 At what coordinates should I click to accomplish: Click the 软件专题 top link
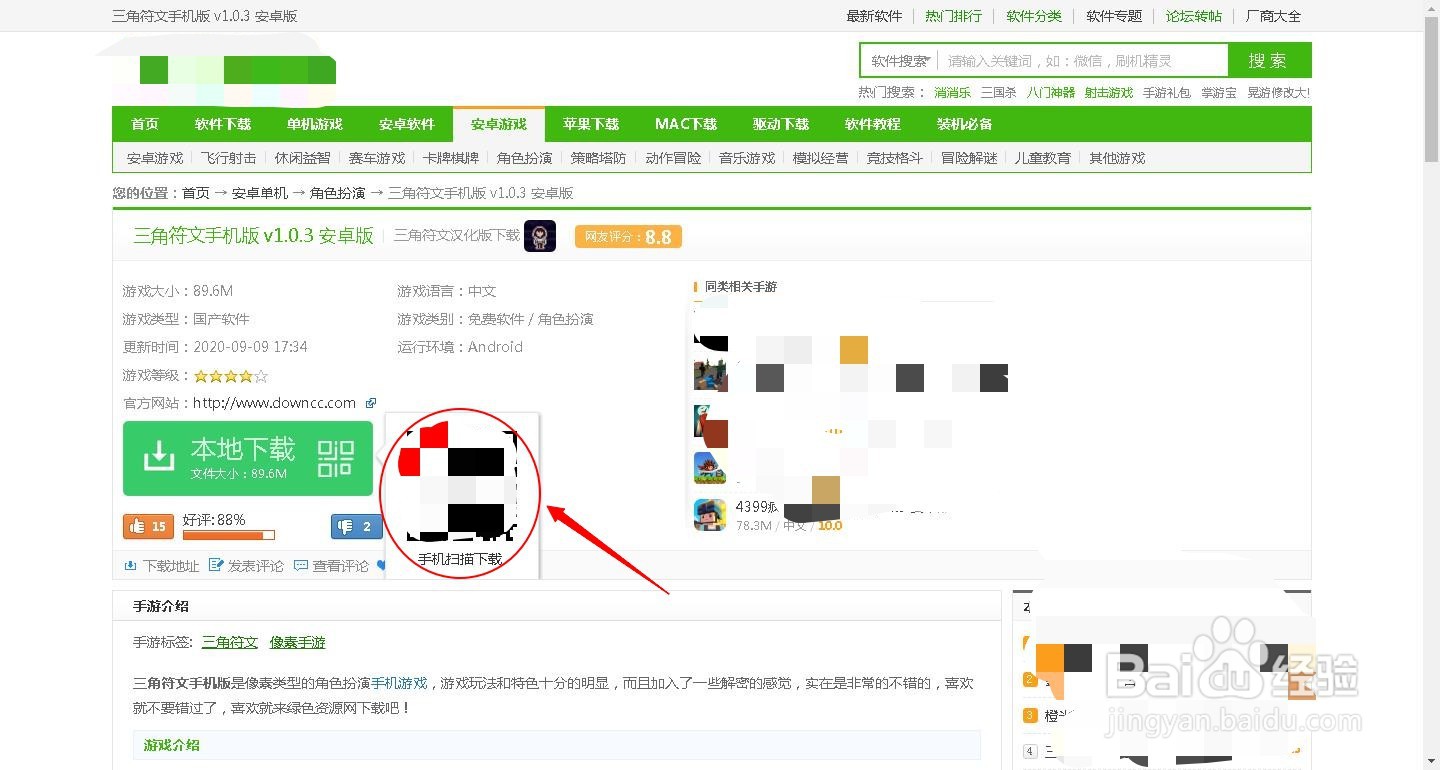click(x=1114, y=16)
